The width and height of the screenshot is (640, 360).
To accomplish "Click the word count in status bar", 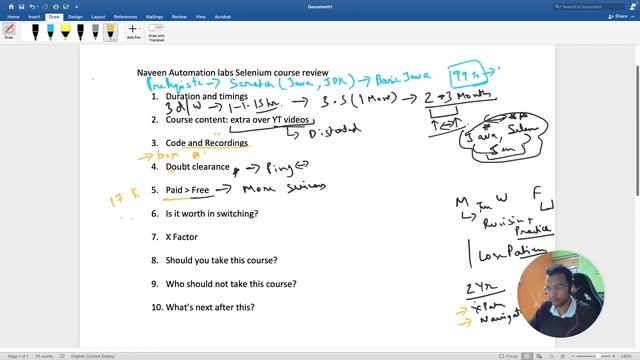I will [x=44, y=356].
